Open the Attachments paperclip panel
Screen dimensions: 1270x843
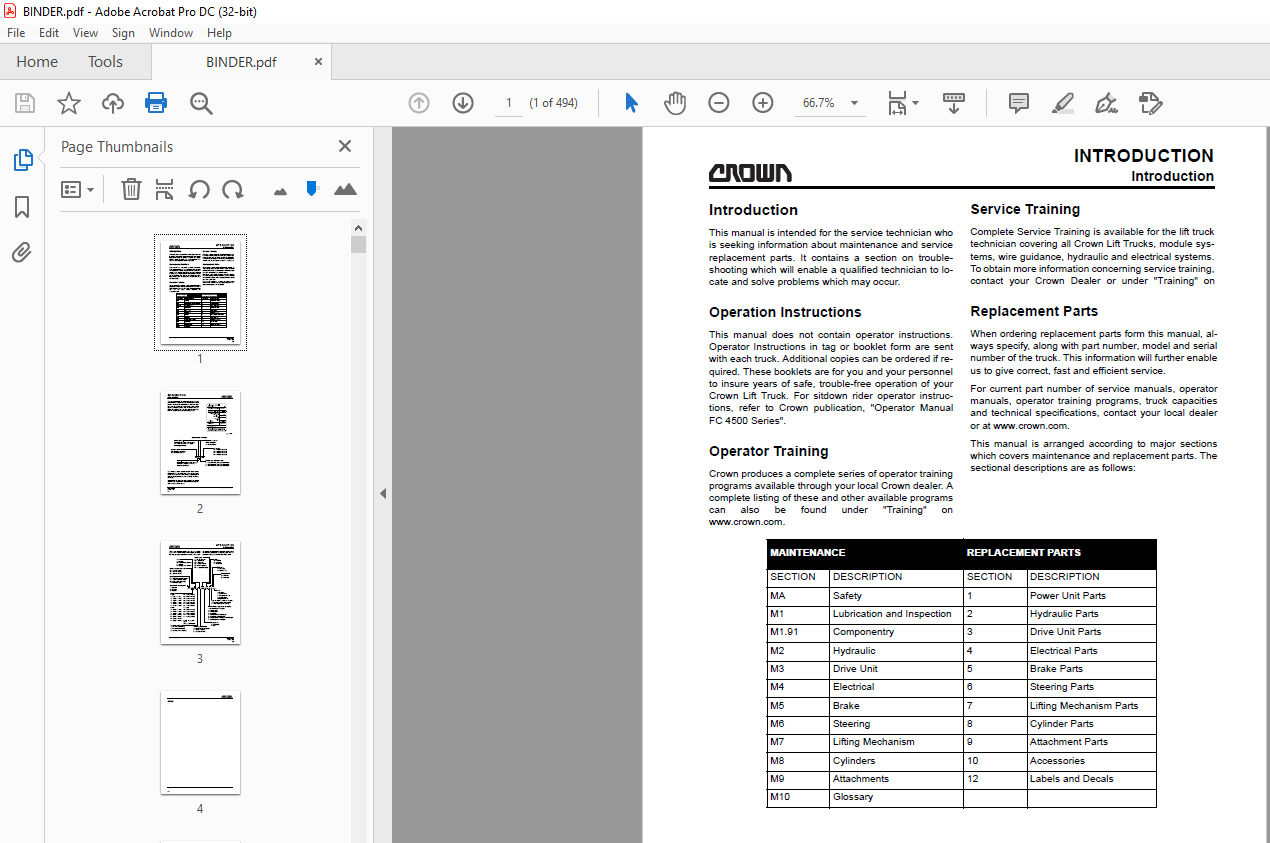(22, 252)
